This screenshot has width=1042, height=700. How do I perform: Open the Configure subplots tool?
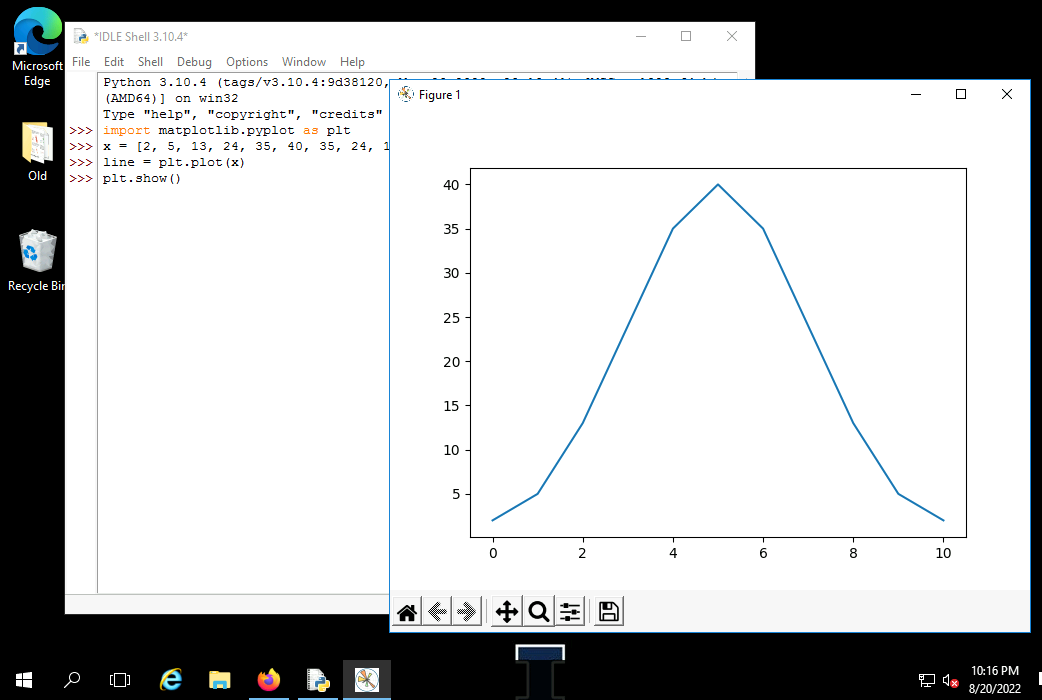(570, 612)
